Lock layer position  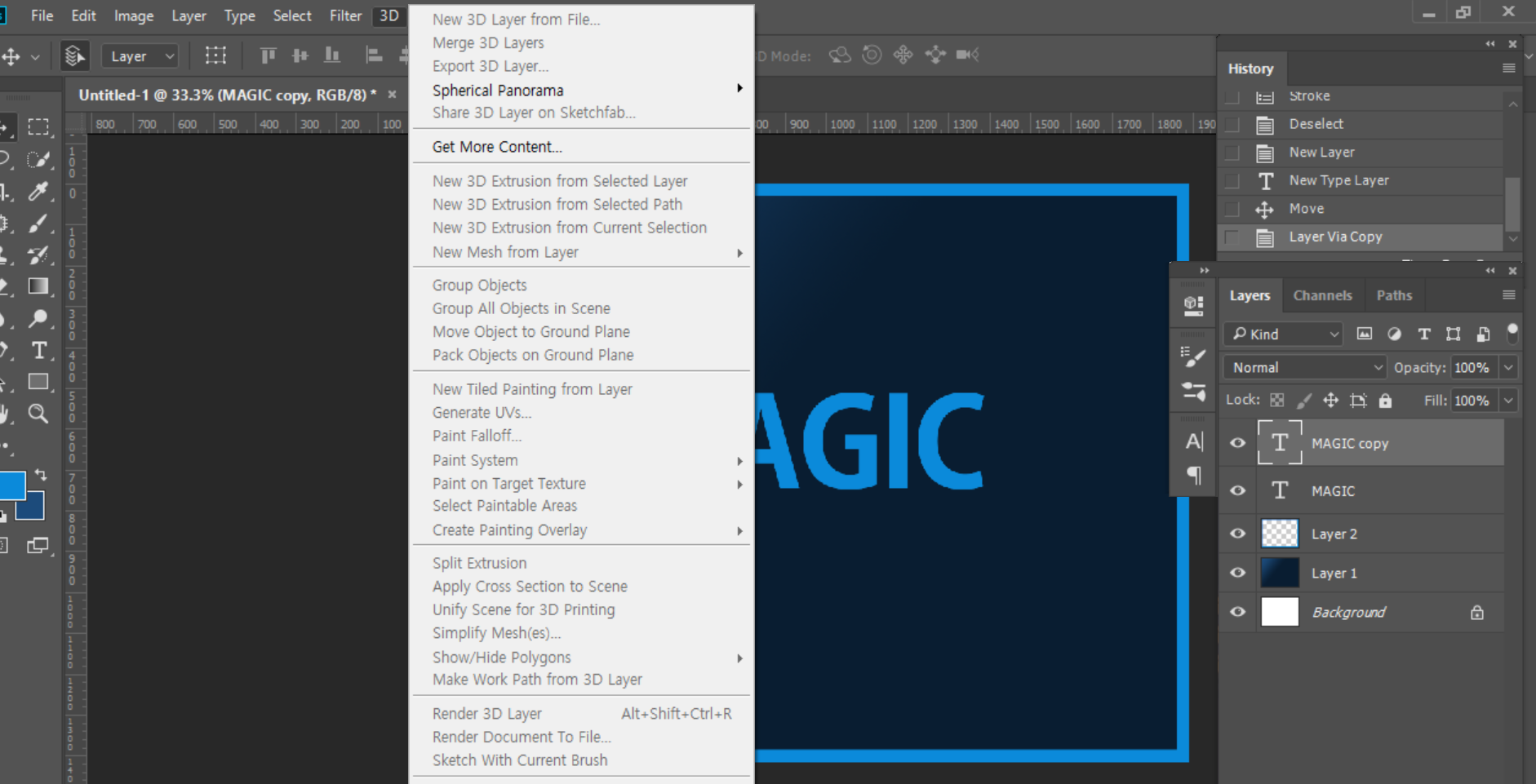click(1331, 400)
